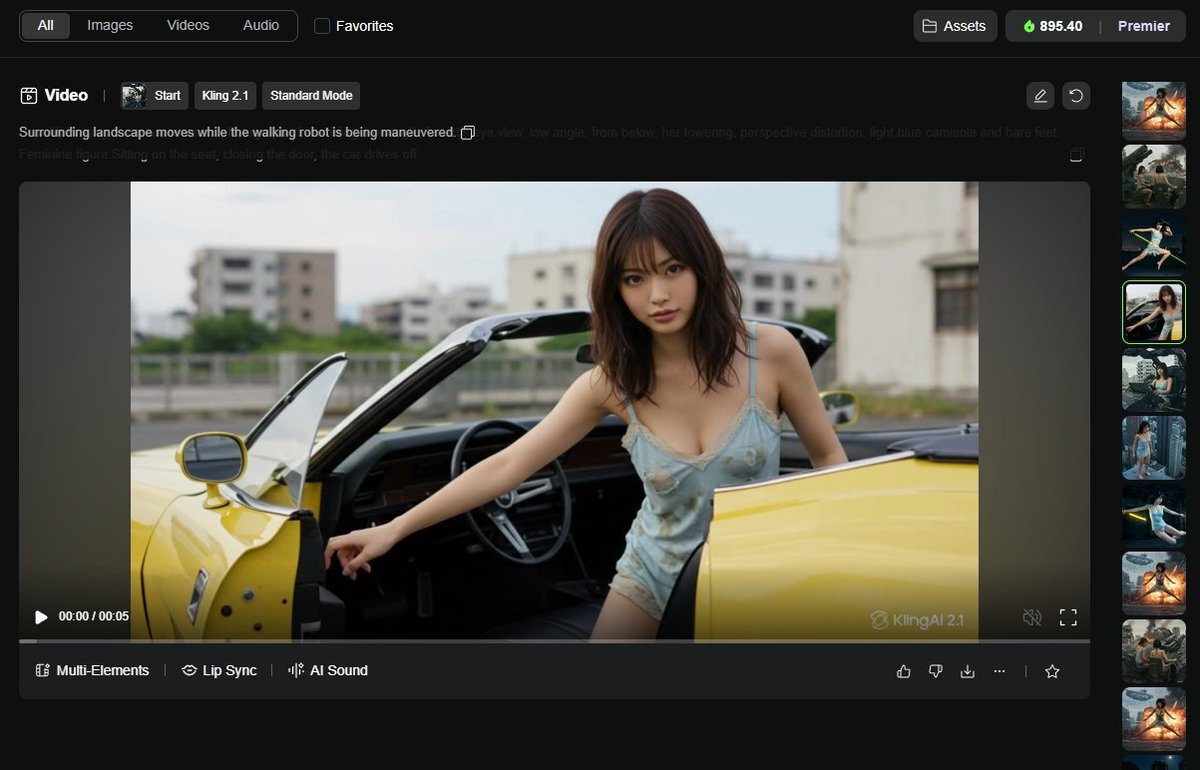Click the regenerate arrow icon

(1076, 96)
